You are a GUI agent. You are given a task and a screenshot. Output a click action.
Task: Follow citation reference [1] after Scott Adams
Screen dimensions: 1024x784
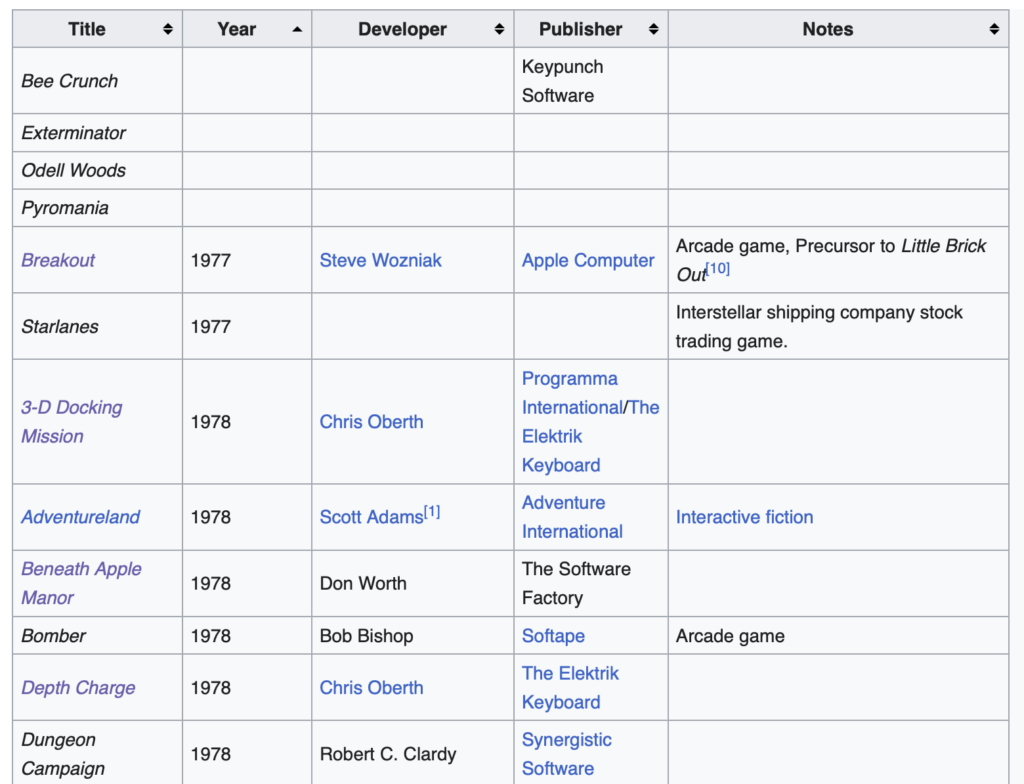(432, 512)
